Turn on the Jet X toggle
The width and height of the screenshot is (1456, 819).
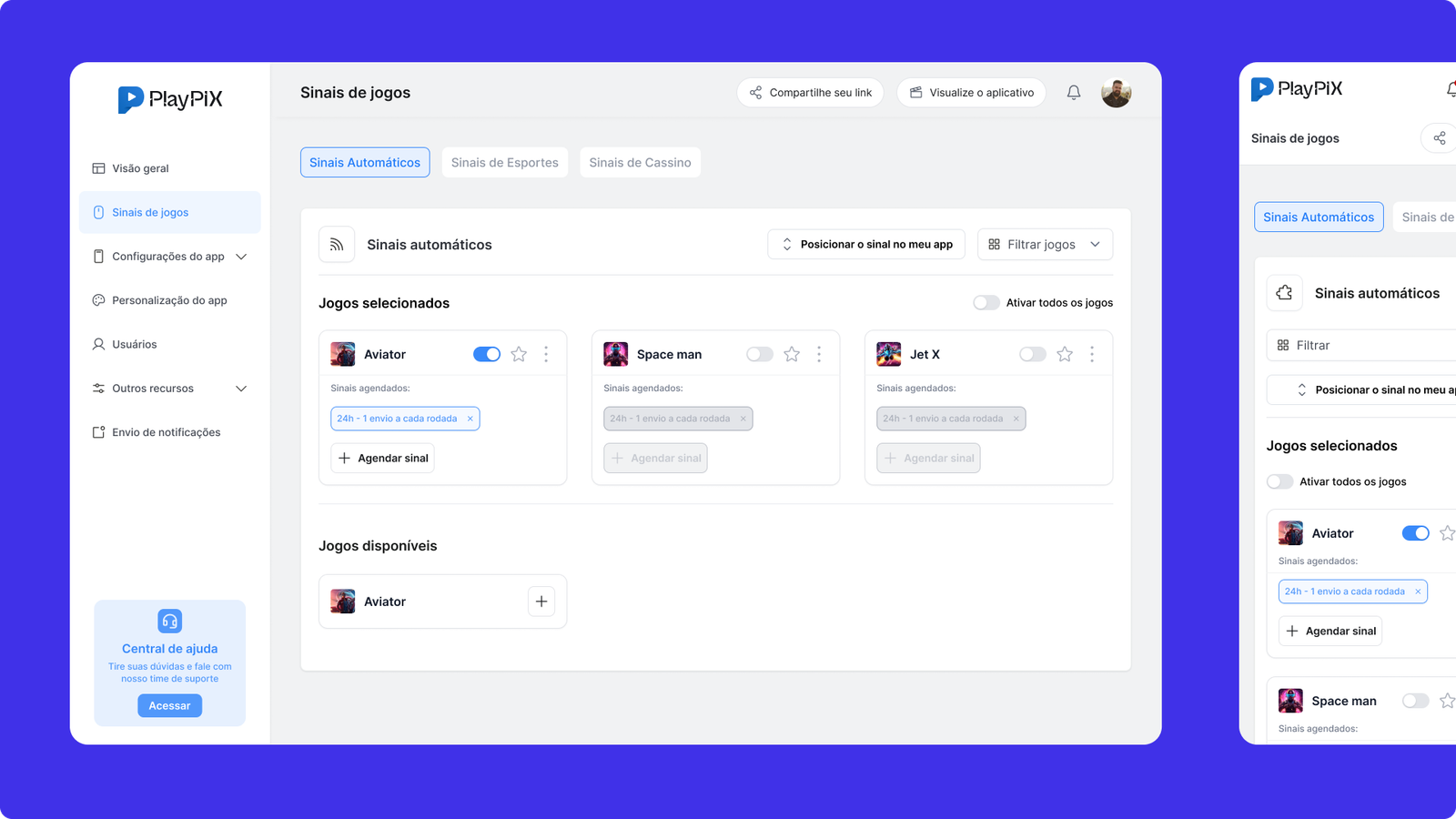click(x=1033, y=354)
